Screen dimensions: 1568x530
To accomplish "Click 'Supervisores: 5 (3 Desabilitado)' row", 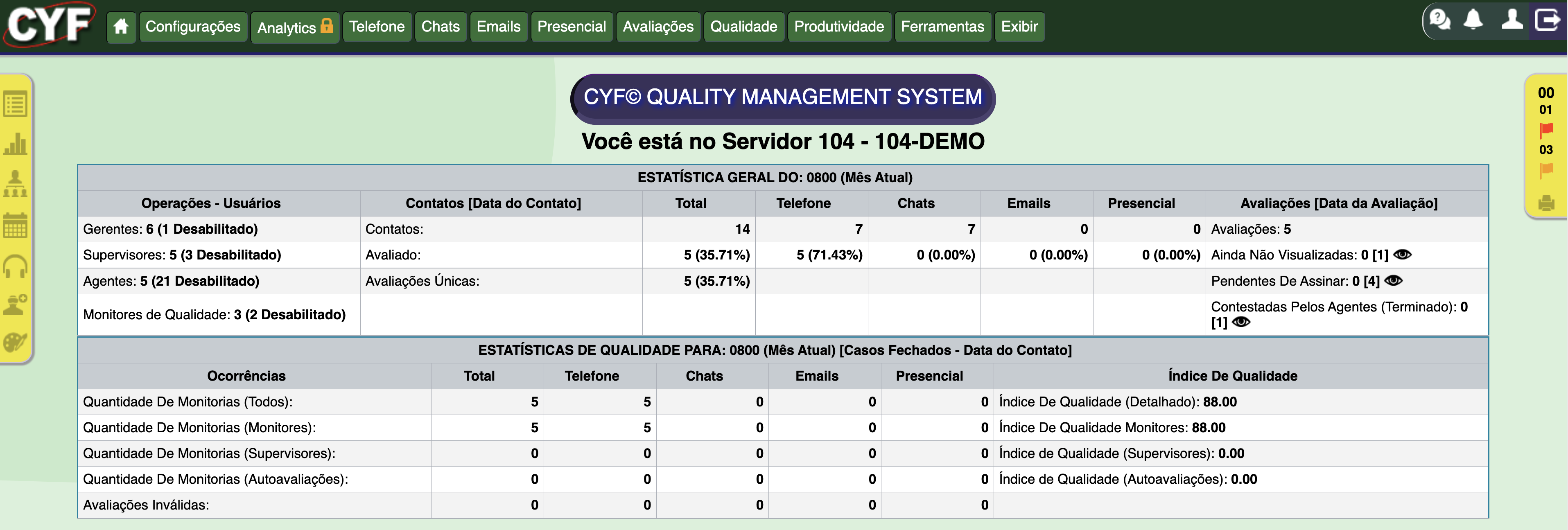I will coord(219,255).
